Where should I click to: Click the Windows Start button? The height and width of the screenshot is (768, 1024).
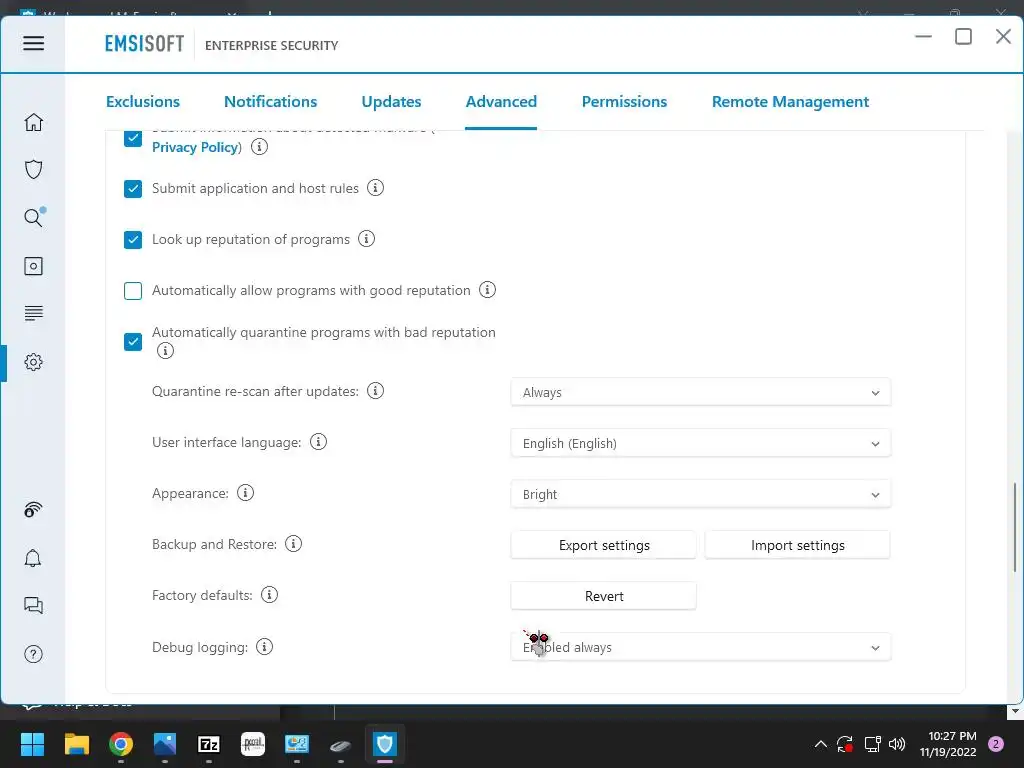click(33, 744)
